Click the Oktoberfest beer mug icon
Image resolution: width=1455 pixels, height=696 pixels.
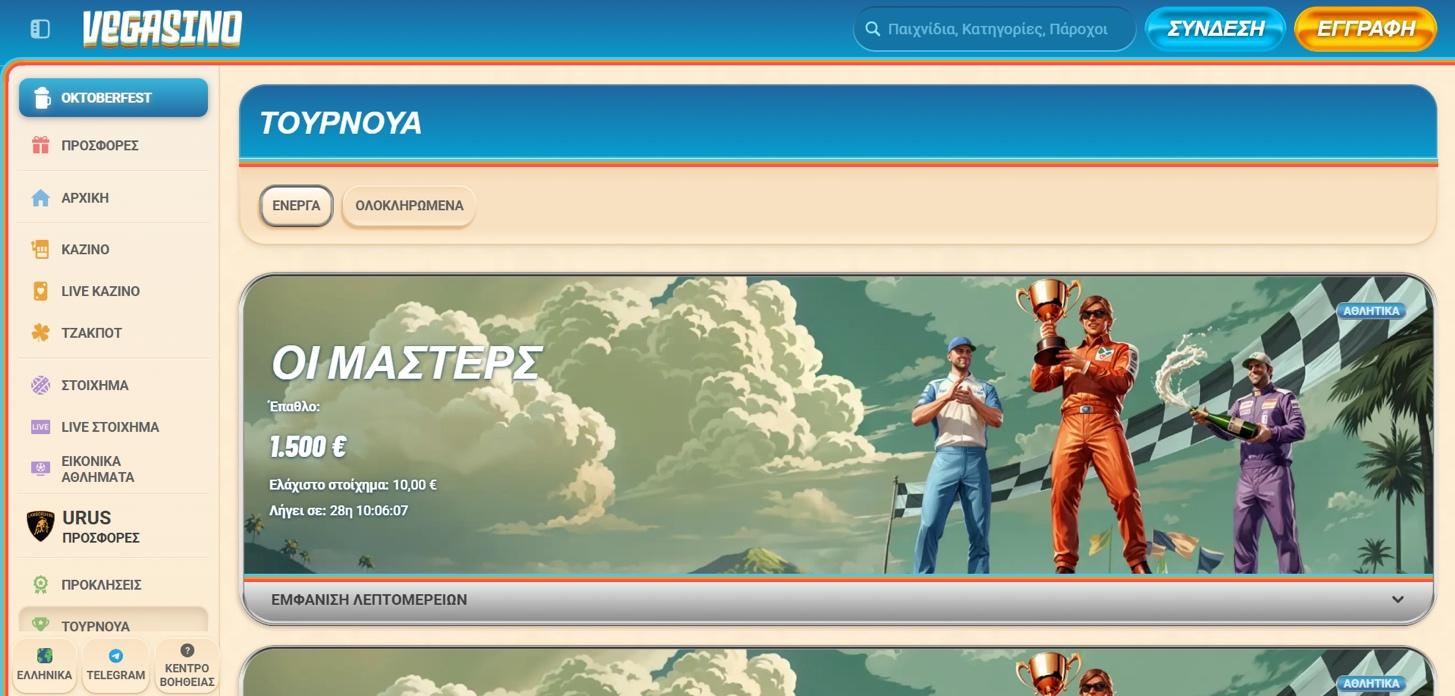tap(41, 98)
